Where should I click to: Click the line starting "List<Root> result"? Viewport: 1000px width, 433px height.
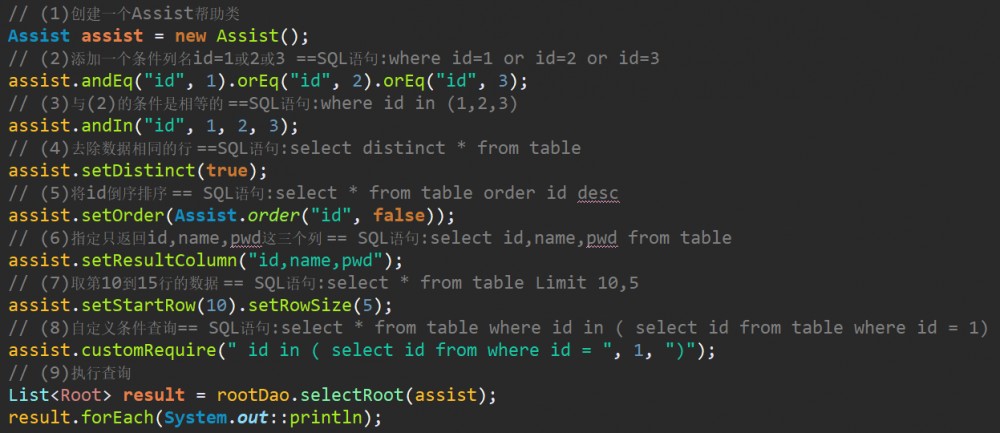click(x=252, y=395)
